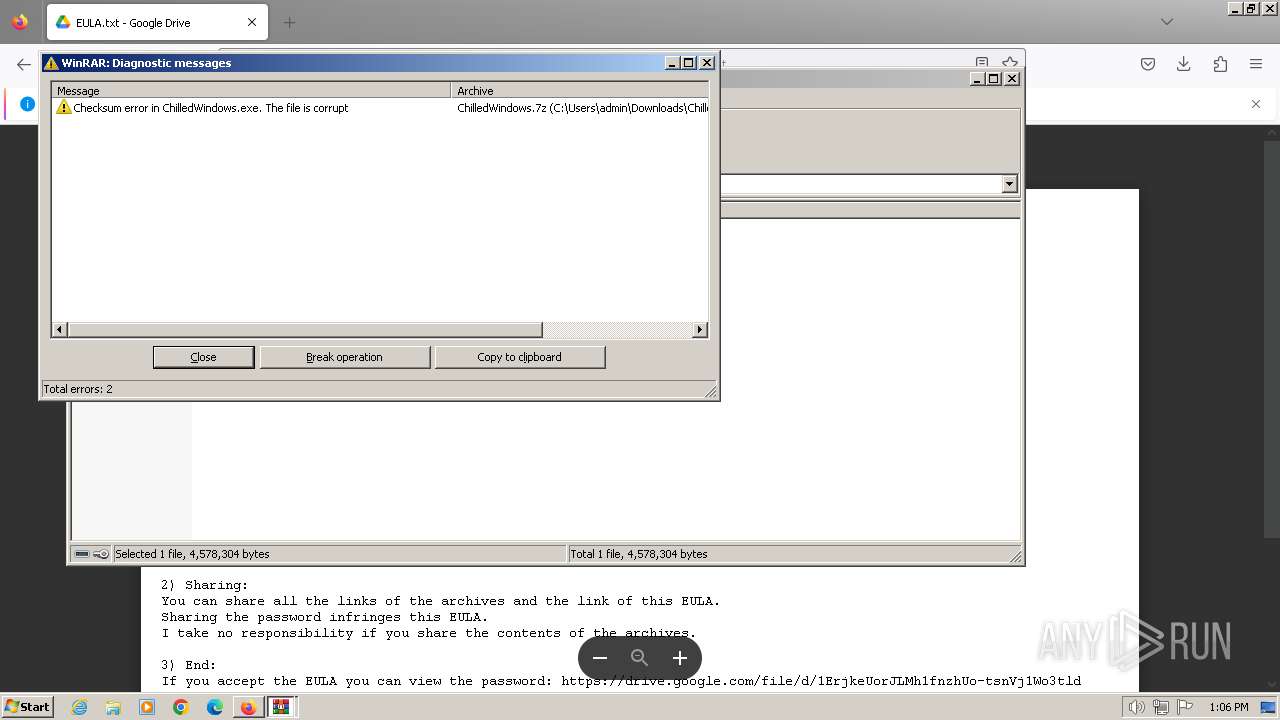This screenshot has width=1280, height=720.
Task: Click 'Selected 1 file, 4,578,304 bytes' status text
Action: 192,554
